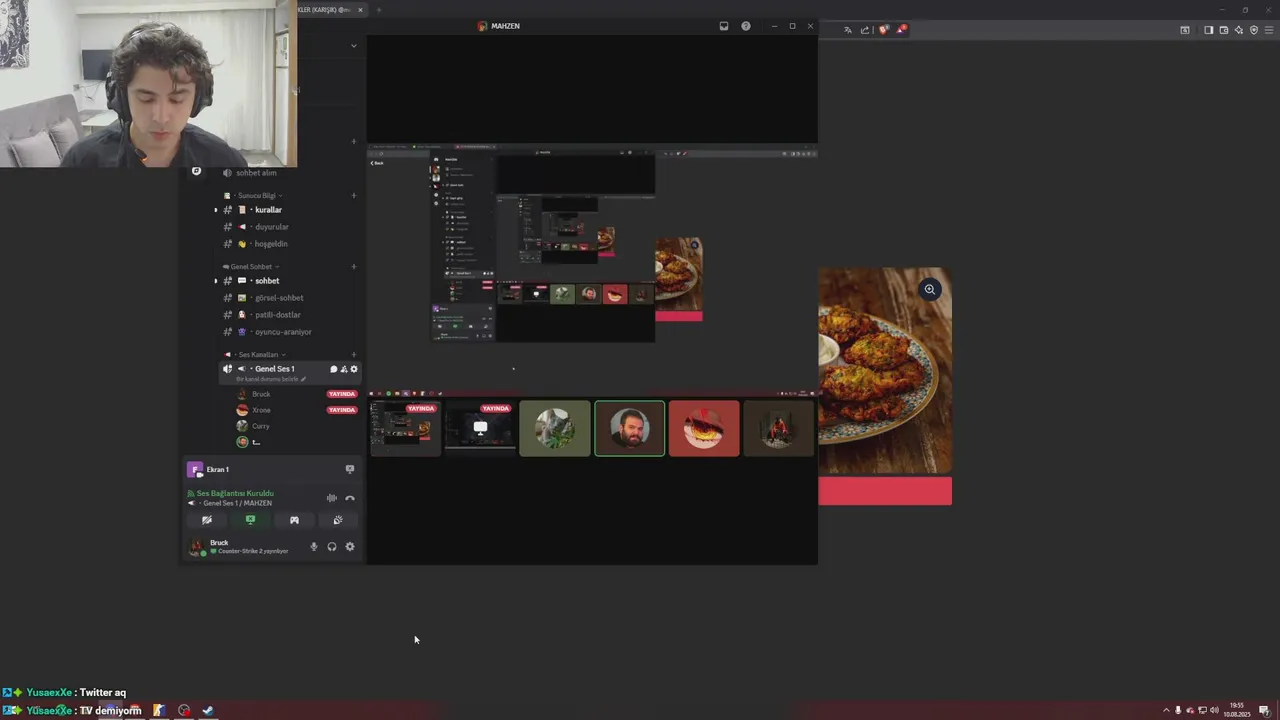The image size is (1280, 720).
Task: Open browser wallet icon
Action: coord(1224,30)
